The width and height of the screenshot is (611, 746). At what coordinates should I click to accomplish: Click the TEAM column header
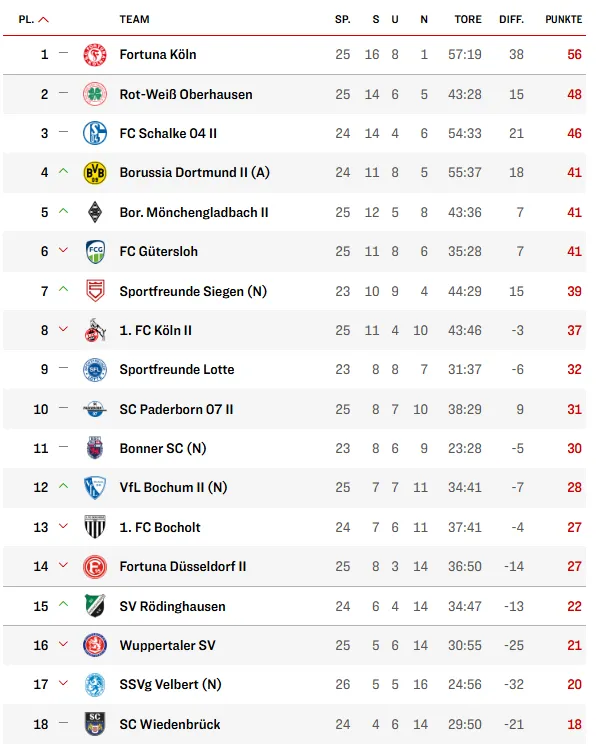134,20
